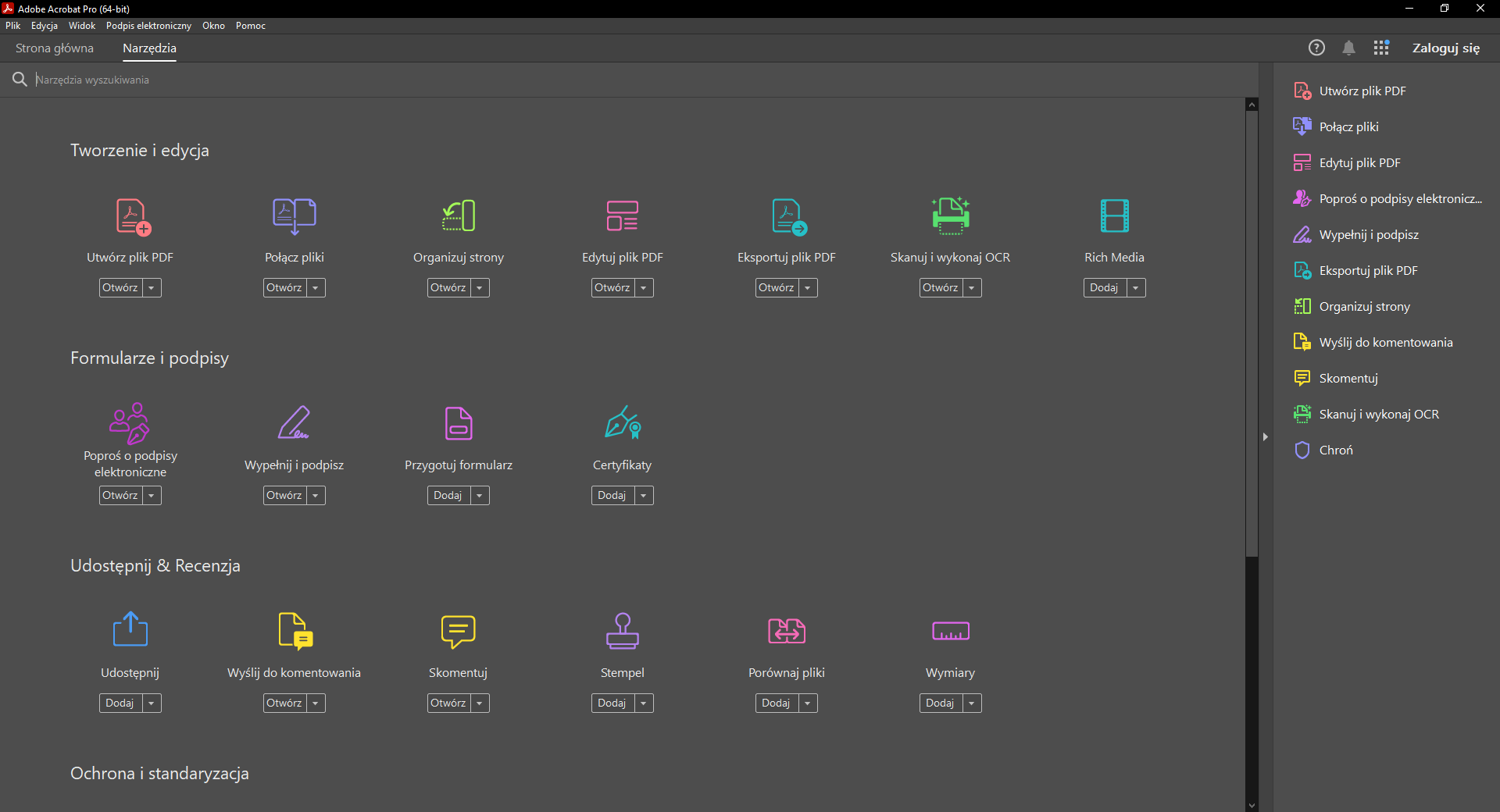Click the Utwórz plik PDF tool icon in the tools grid
The height and width of the screenshot is (812, 1500).
click(x=133, y=216)
